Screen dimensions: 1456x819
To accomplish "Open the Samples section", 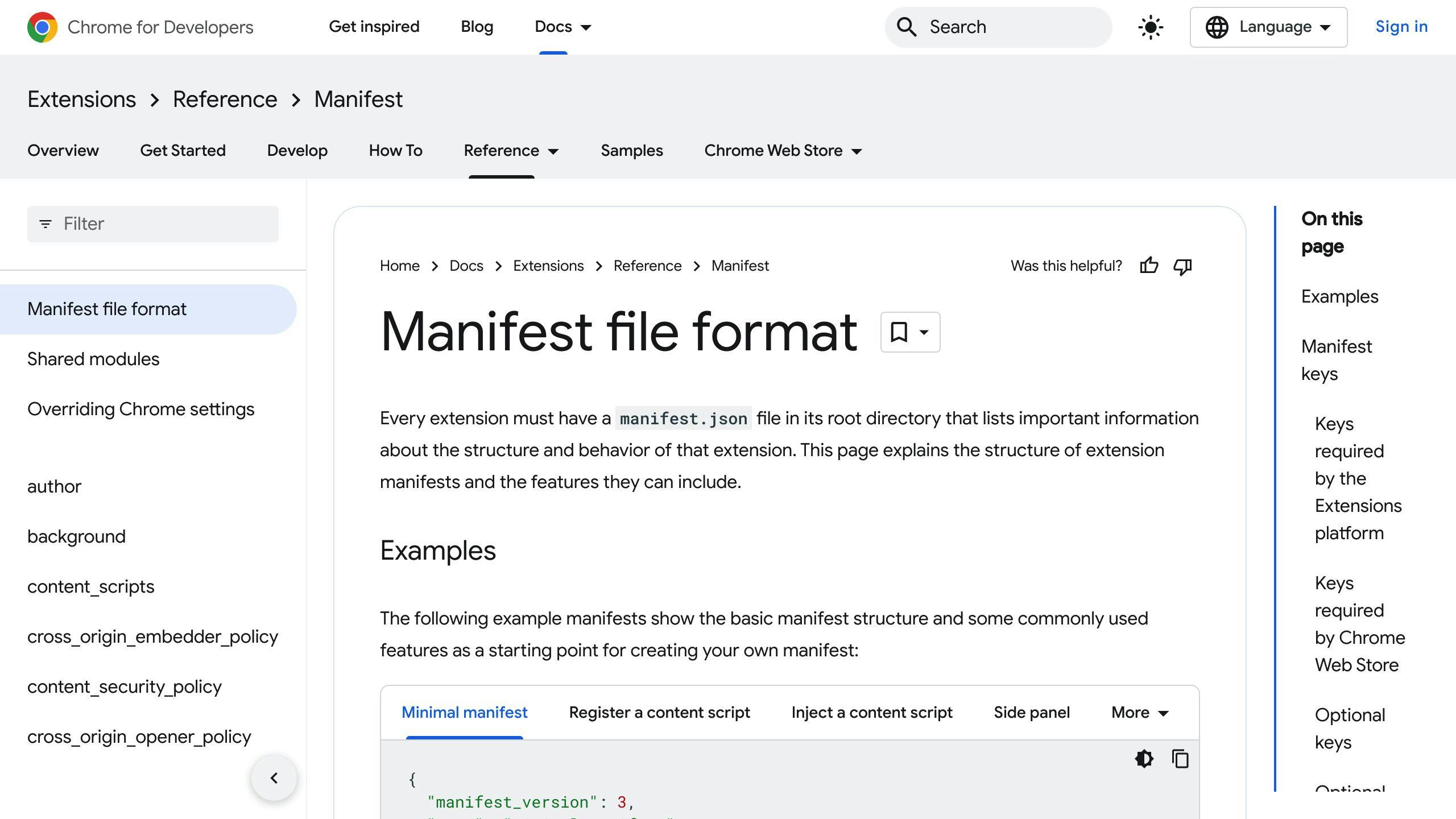I will click(632, 151).
